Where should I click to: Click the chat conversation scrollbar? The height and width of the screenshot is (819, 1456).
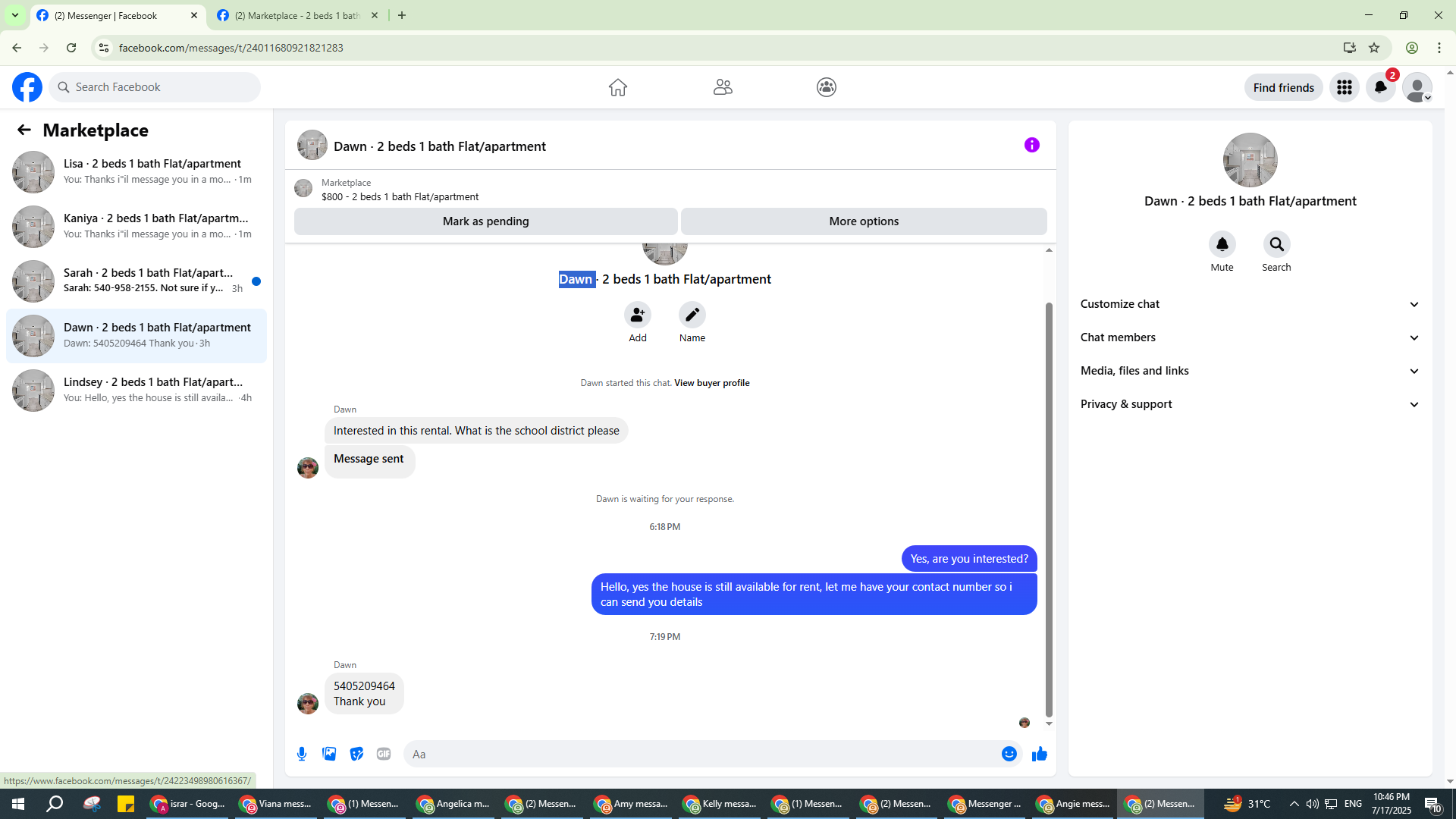[x=1049, y=508]
